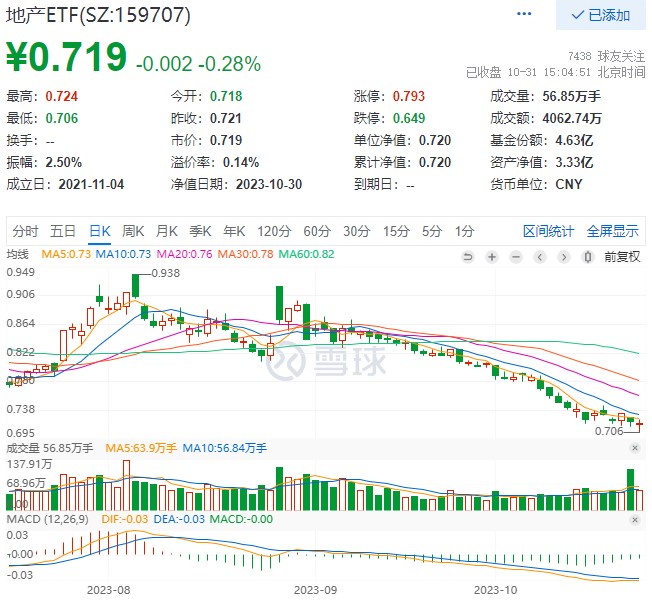Click the 最低 0.706 value

pyautogui.click(x=62, y=119)
